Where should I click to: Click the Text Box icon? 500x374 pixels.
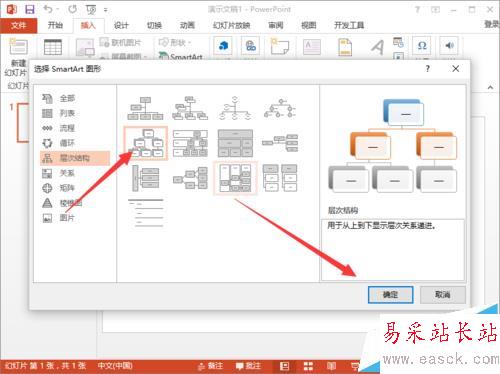pos(312,47)
